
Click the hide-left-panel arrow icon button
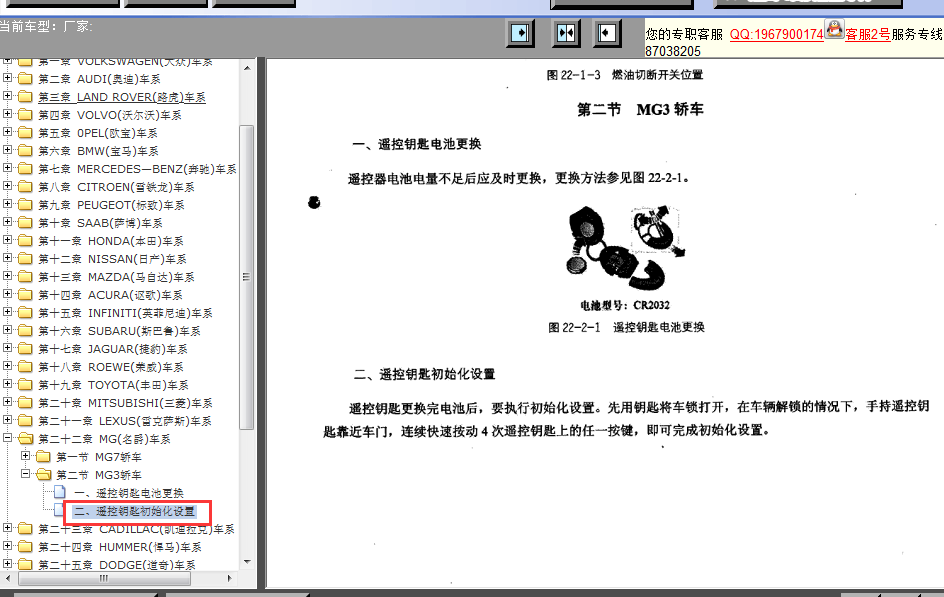[x=607, y=32]
